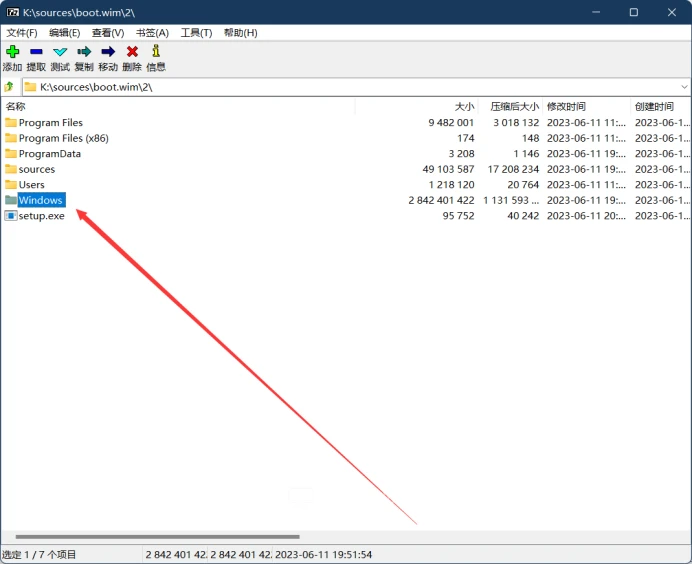Click the Move (移动) blue arrow icon

[x=108, y=52]
